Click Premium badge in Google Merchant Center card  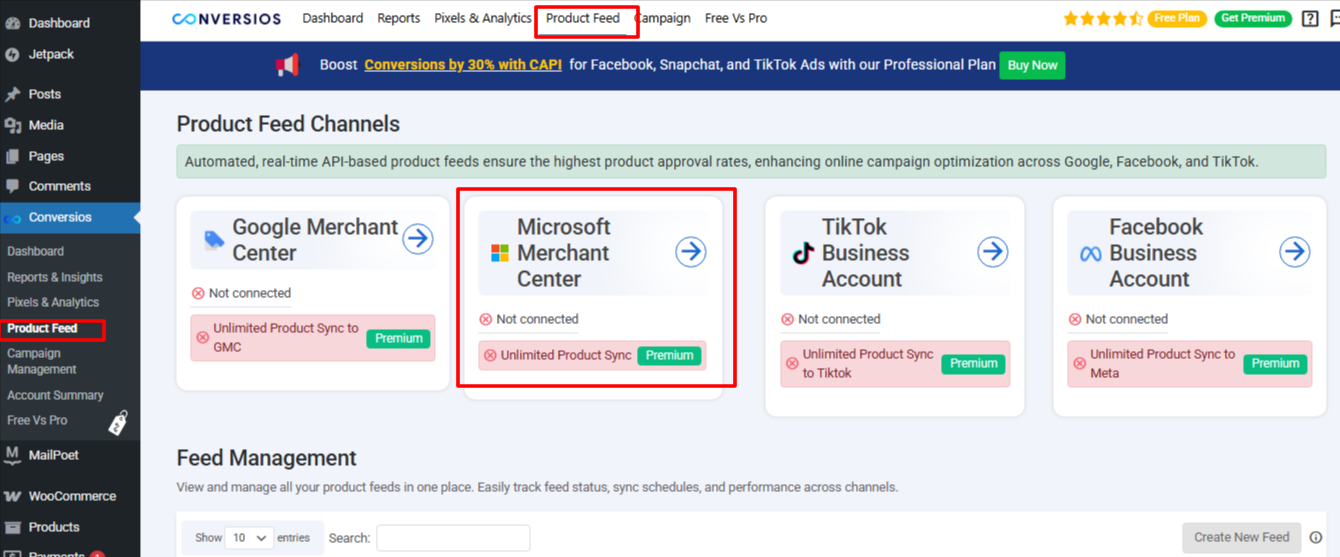(398, 338)
